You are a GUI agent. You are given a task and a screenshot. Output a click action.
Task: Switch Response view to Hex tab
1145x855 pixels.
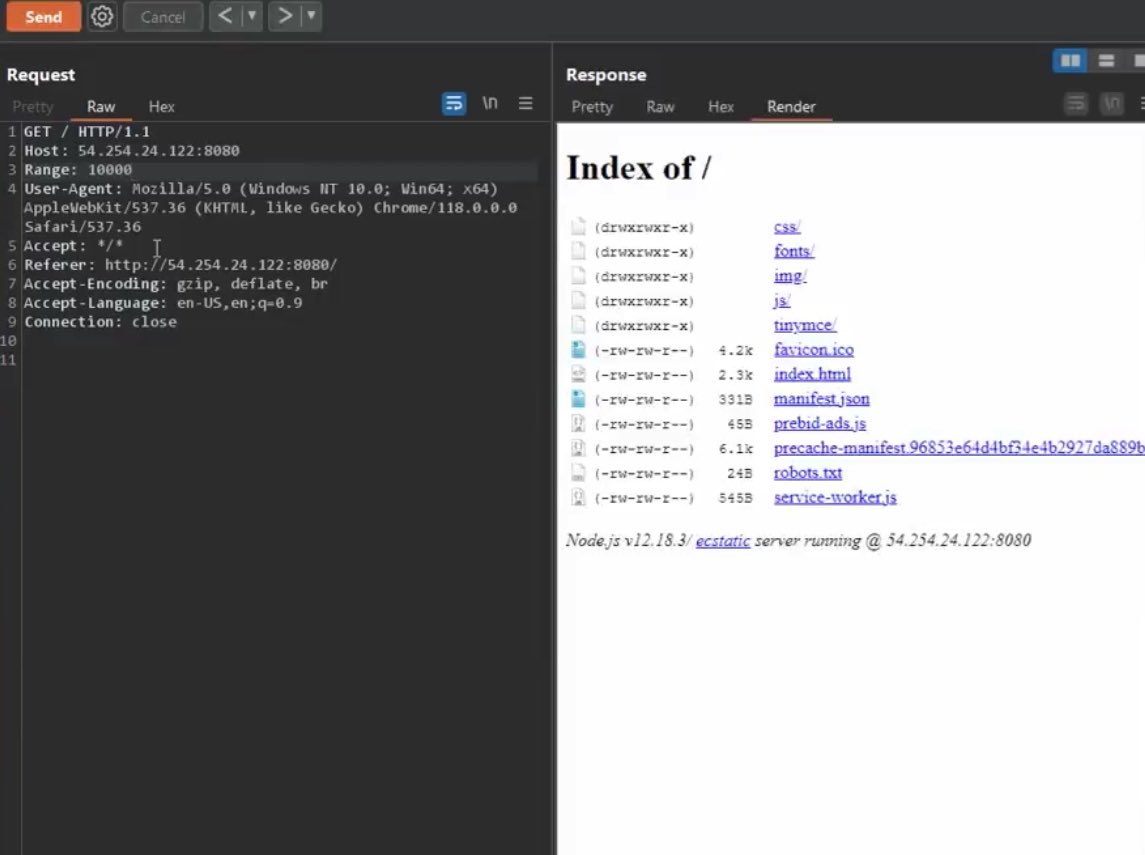point(721,107)
